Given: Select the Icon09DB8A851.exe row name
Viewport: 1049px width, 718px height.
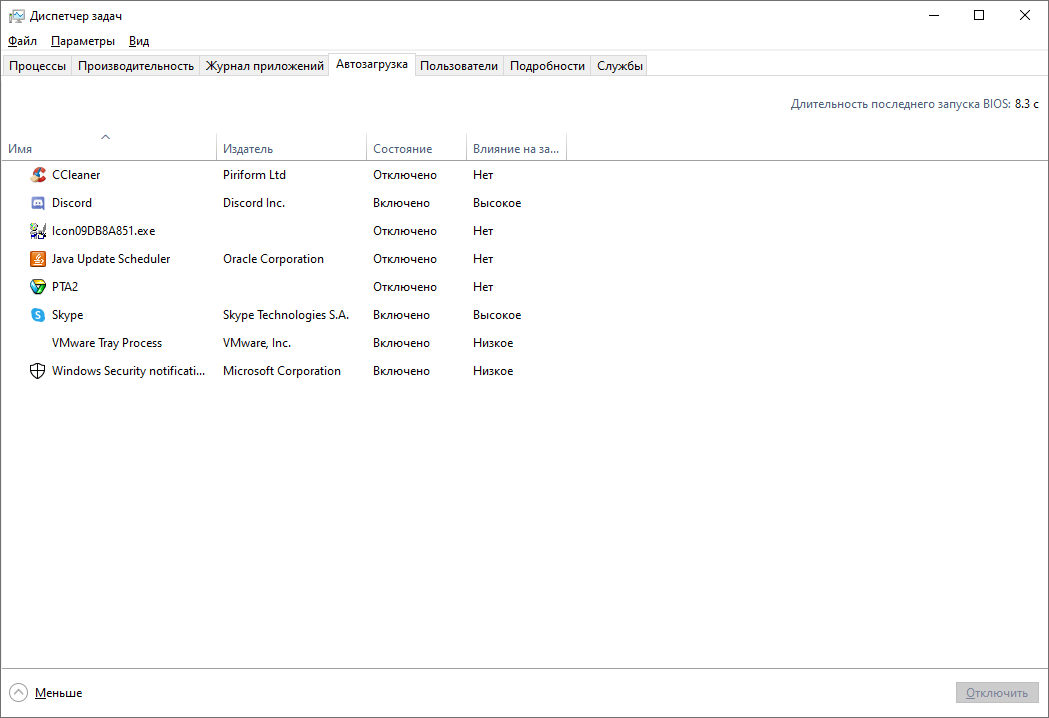Looking at the screenshot, I should coord(104,231).
